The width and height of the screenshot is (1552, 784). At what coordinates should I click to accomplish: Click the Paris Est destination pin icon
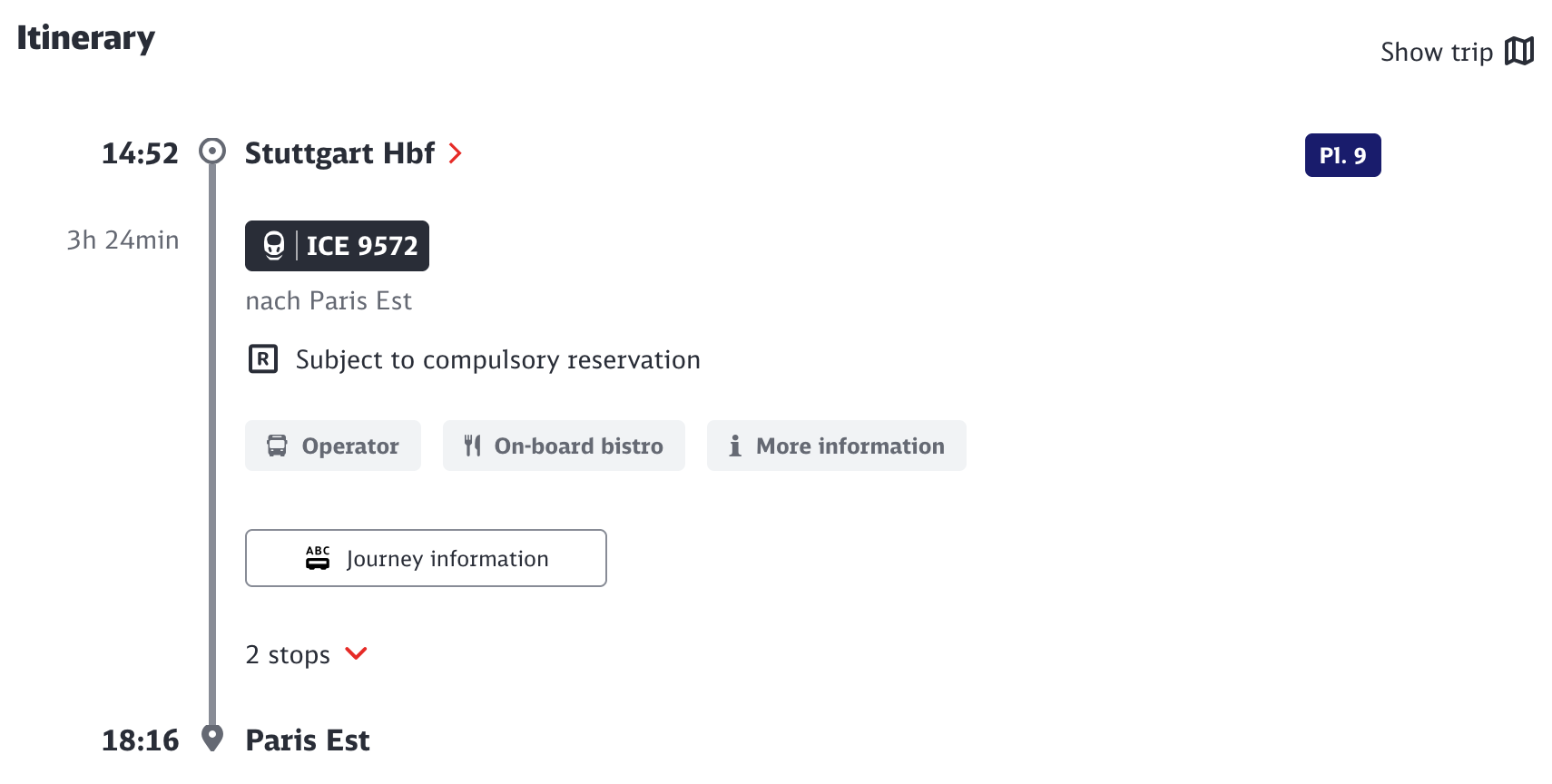point(212,738)
